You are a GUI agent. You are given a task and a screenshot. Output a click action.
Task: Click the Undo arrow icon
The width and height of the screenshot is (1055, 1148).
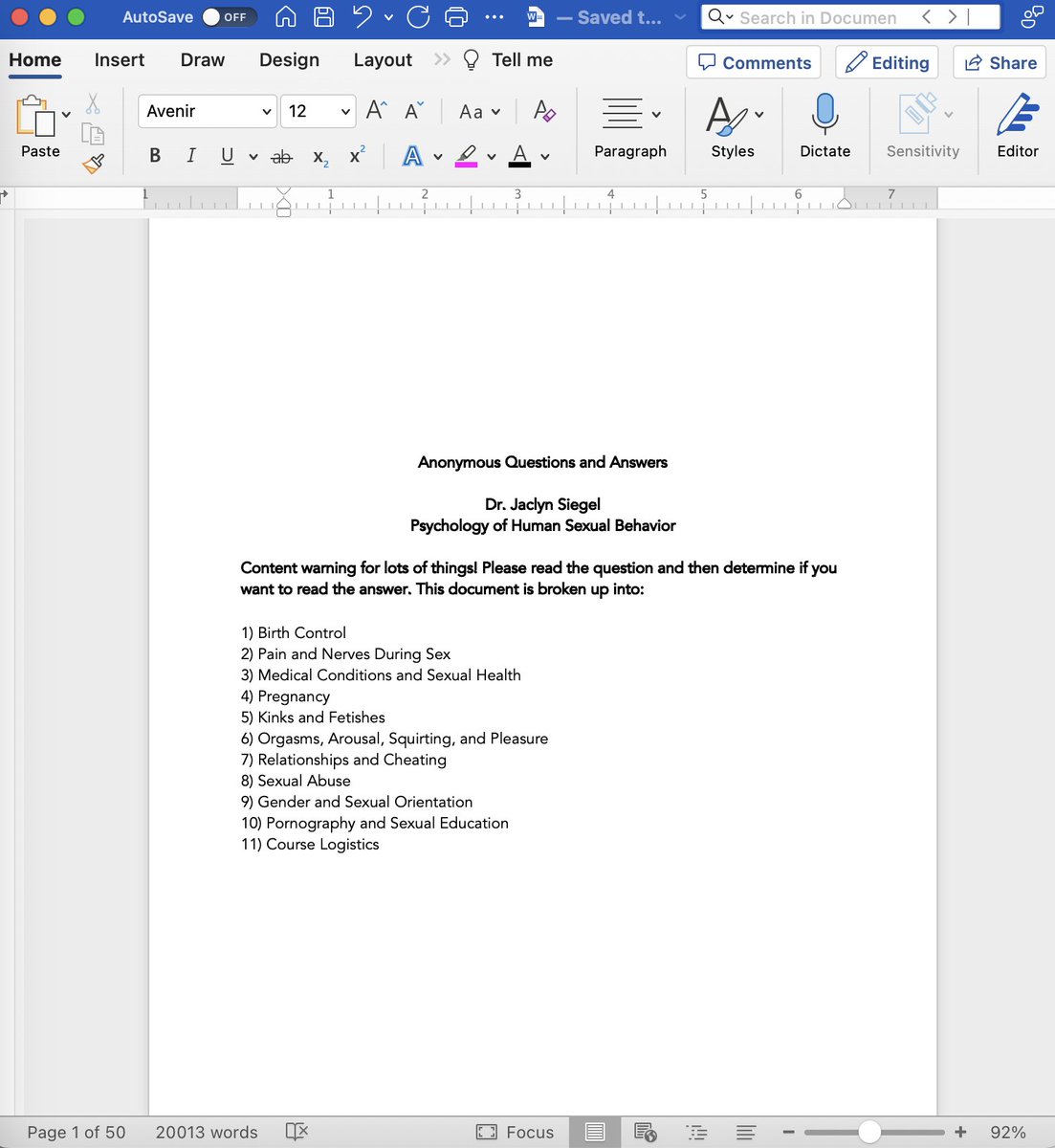pyautogui.click(x=363, y=16)
